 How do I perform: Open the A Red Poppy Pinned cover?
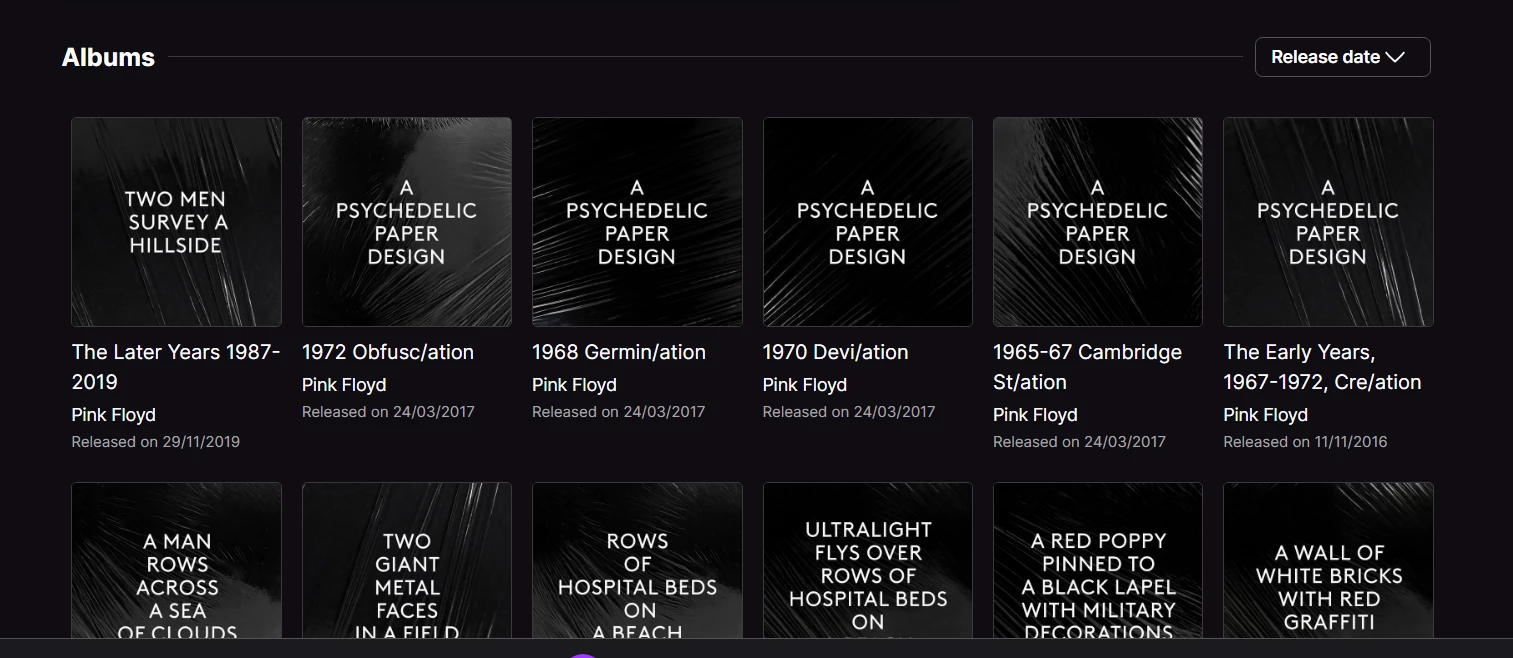(1098, 560)
